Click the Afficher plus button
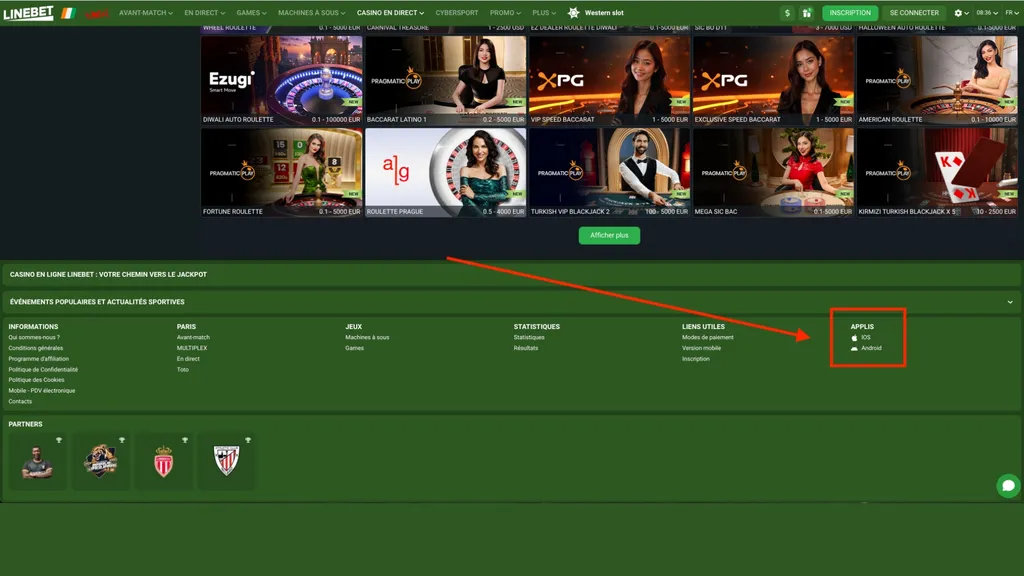The height and width of the screenshot is (576, 1024). (608, 235)
